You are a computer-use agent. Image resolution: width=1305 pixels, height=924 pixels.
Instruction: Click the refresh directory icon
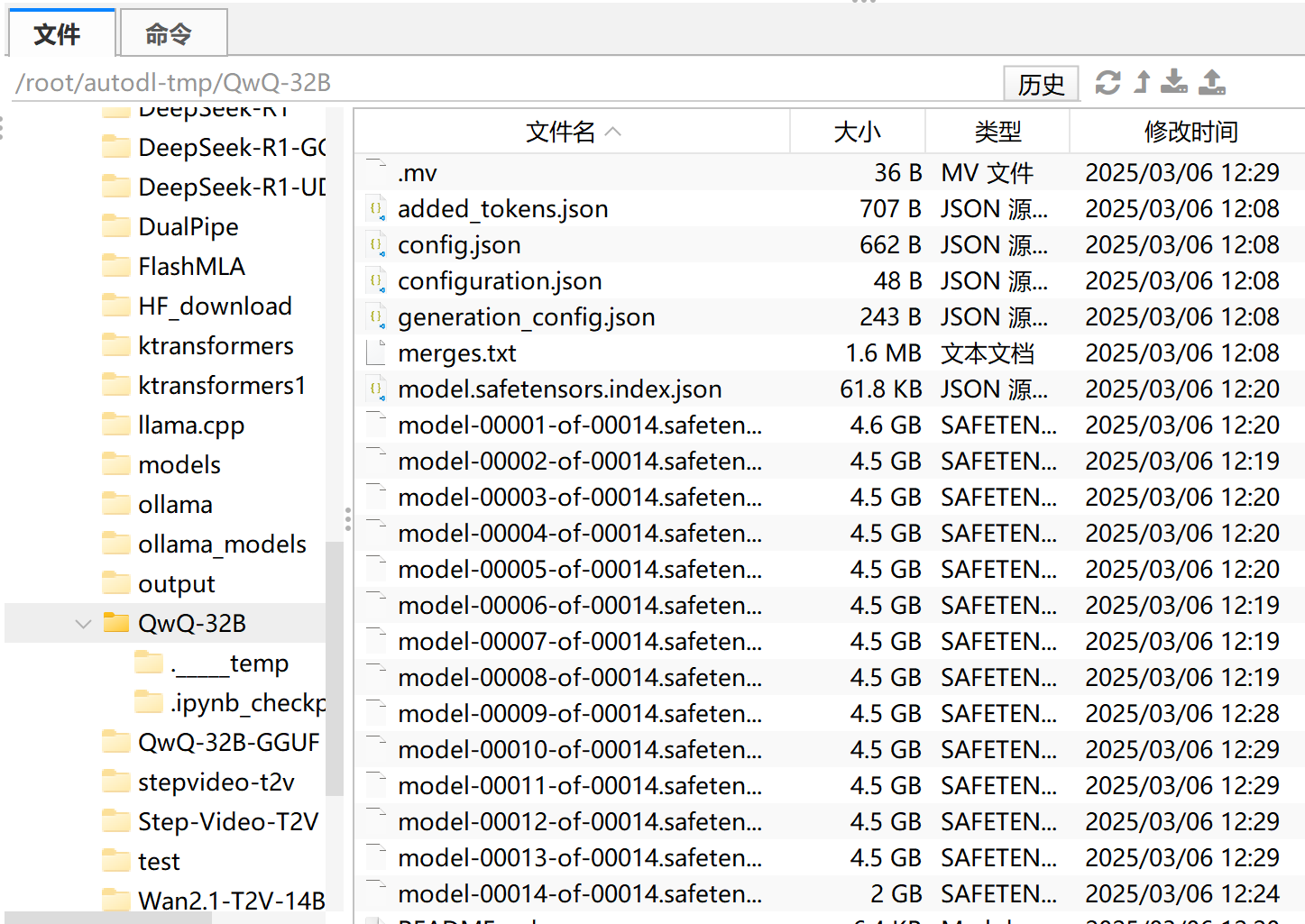(x=1107, y=82)
